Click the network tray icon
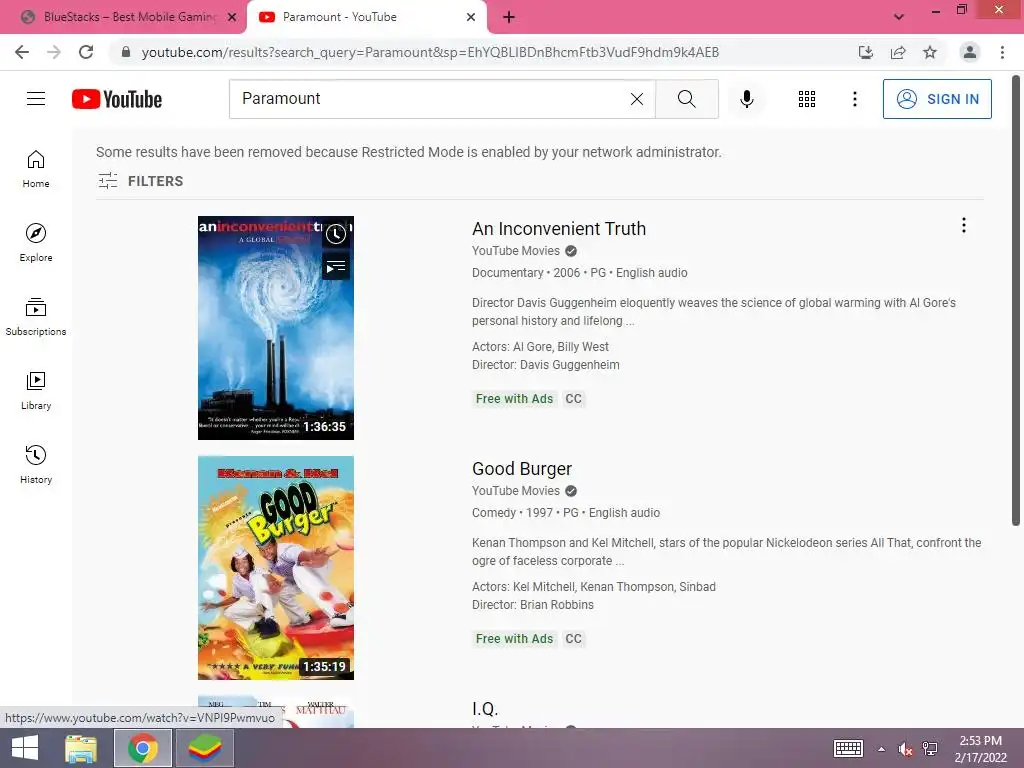 tap(930, 749)
